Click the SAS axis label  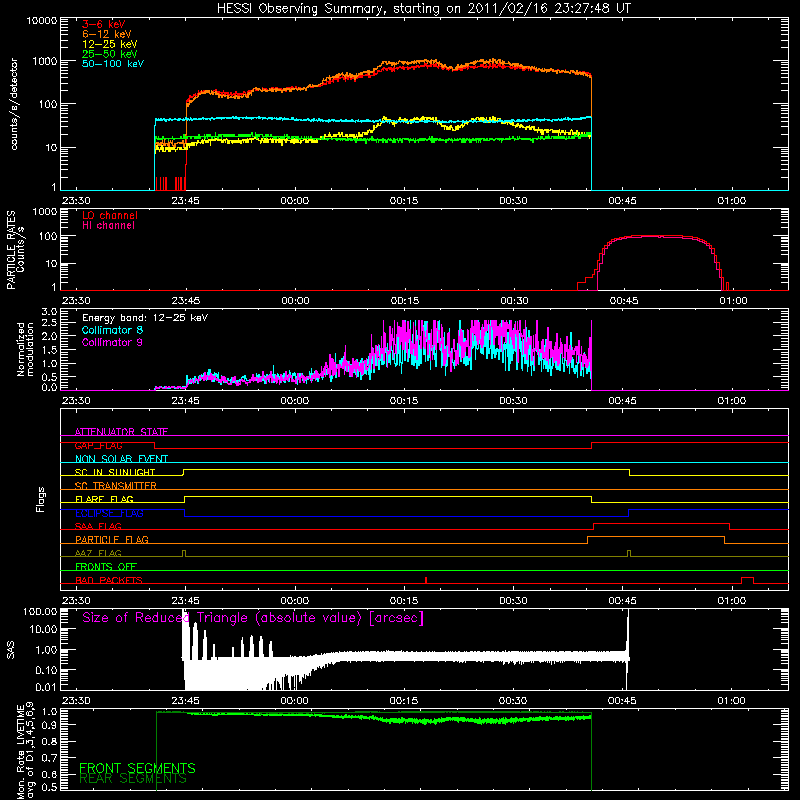[x=10, y=650]
